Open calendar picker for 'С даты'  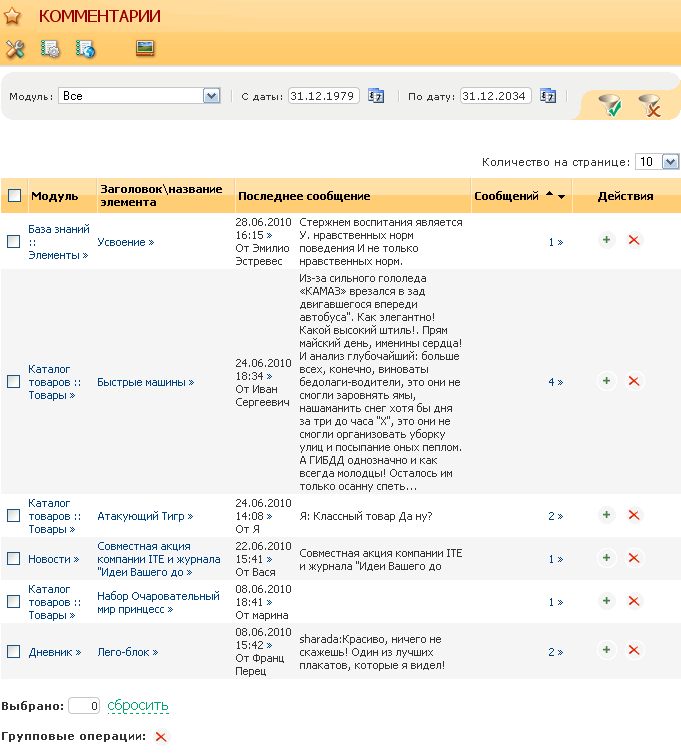coord(376,96)
